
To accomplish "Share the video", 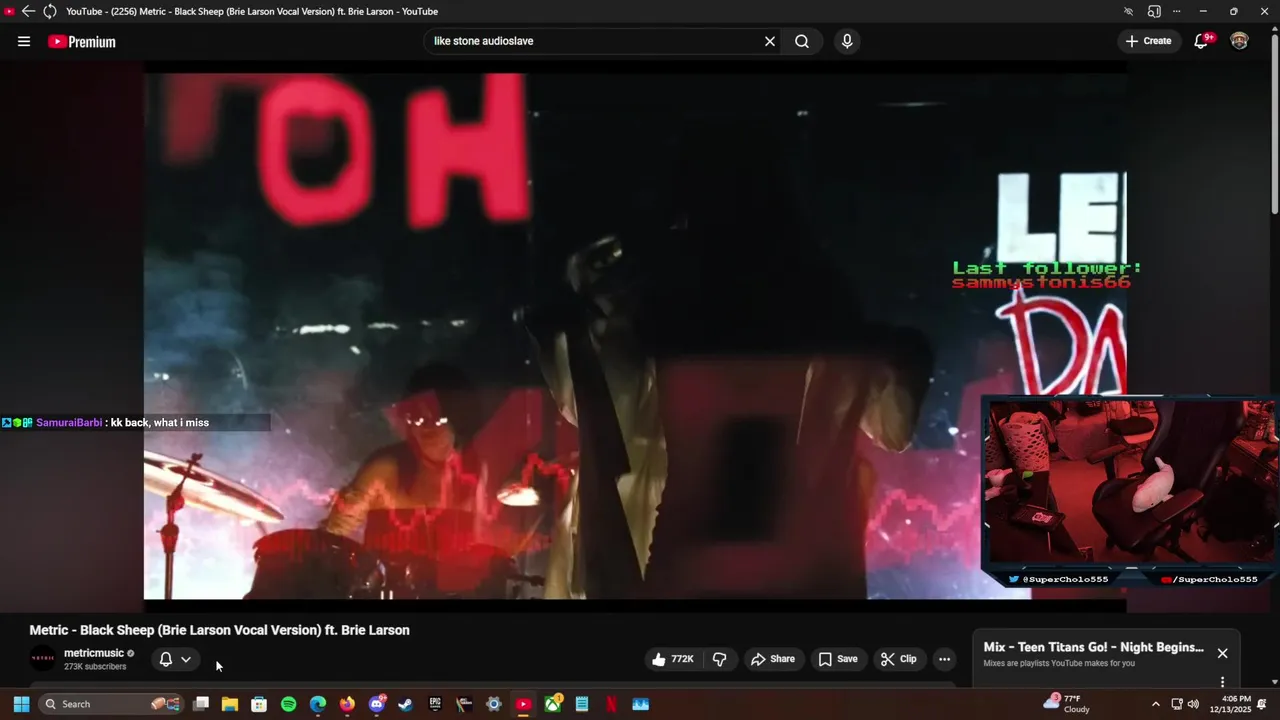I will [x=773, y=659].
